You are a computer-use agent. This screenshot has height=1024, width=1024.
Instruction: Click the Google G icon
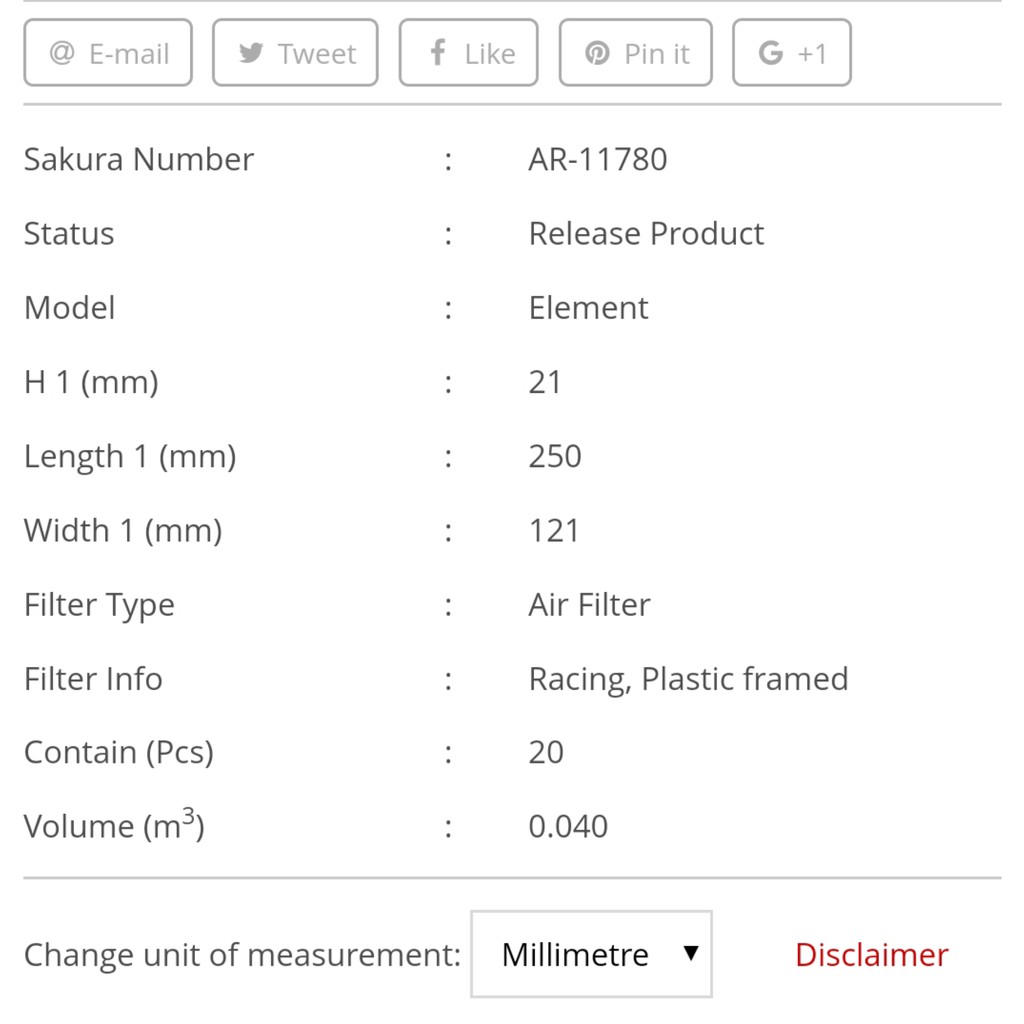click(x=770, y=53)
